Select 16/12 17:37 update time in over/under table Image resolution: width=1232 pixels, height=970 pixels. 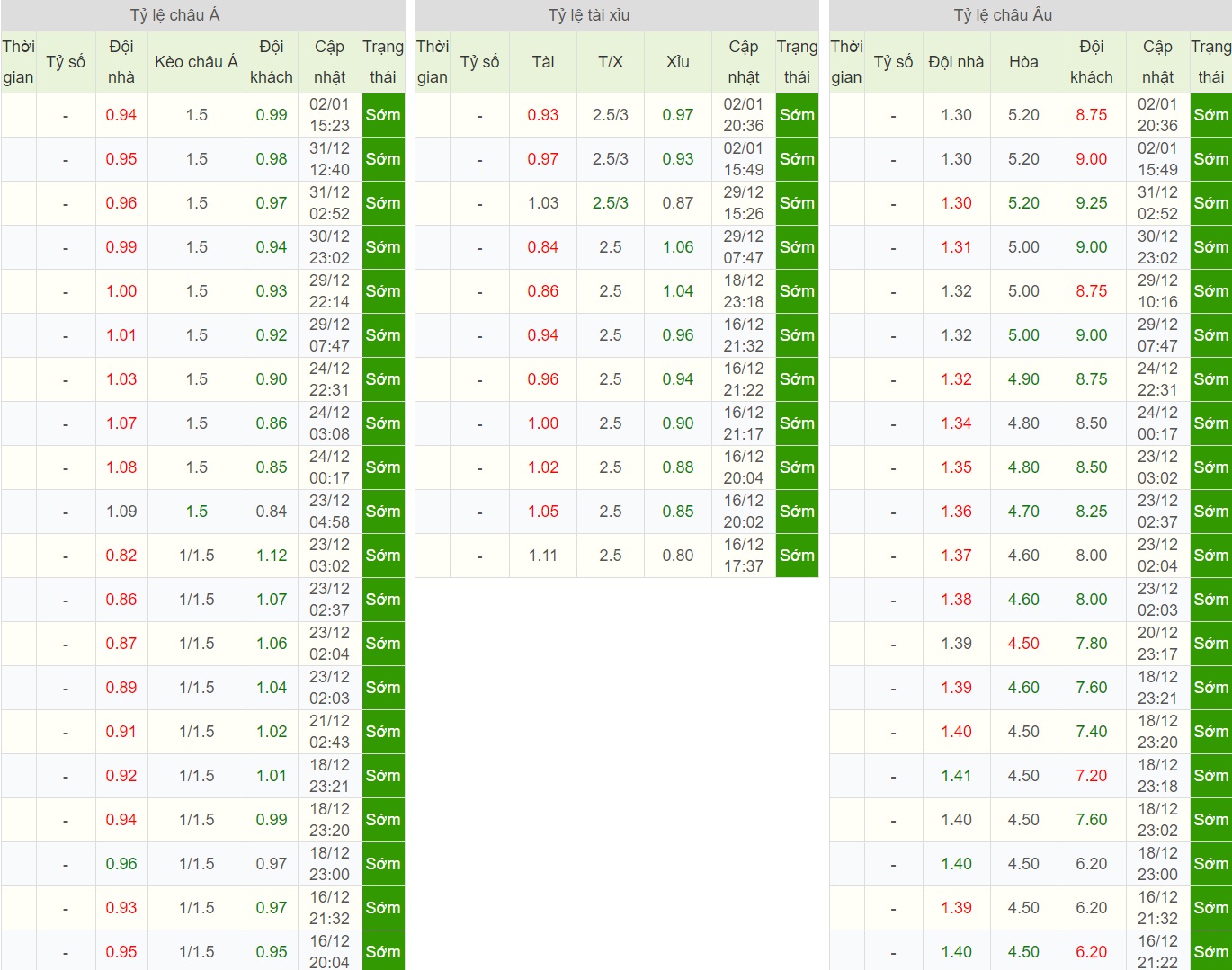[744, 556]
